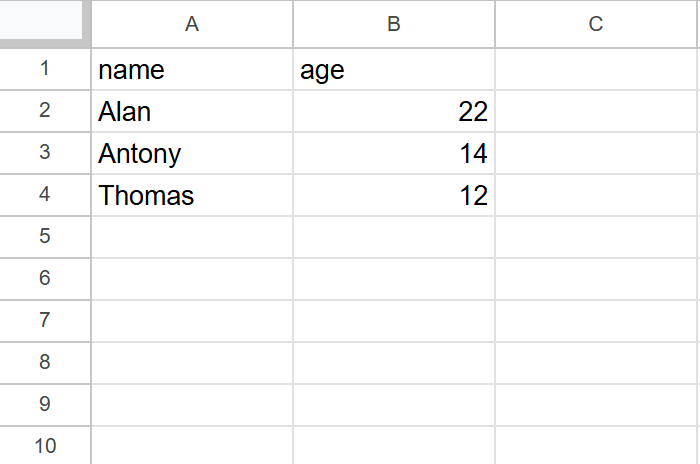Click the cell showing age 22

click(x=394, y=112)
